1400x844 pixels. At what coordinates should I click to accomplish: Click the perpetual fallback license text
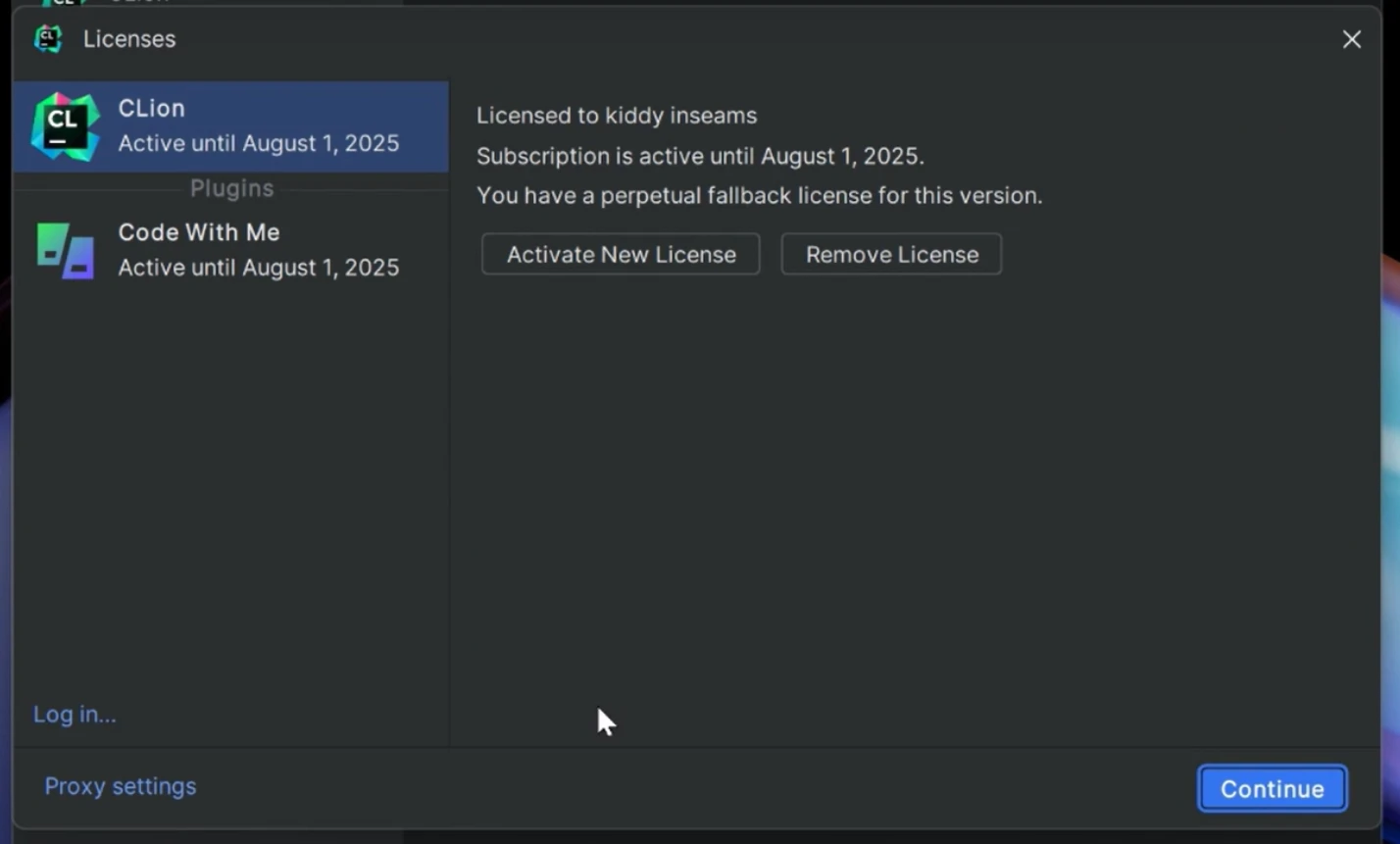tap(760, 195)
